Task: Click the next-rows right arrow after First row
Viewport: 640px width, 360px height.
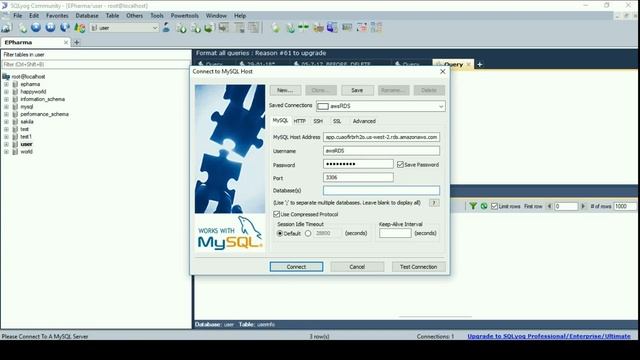Action: 583,206
